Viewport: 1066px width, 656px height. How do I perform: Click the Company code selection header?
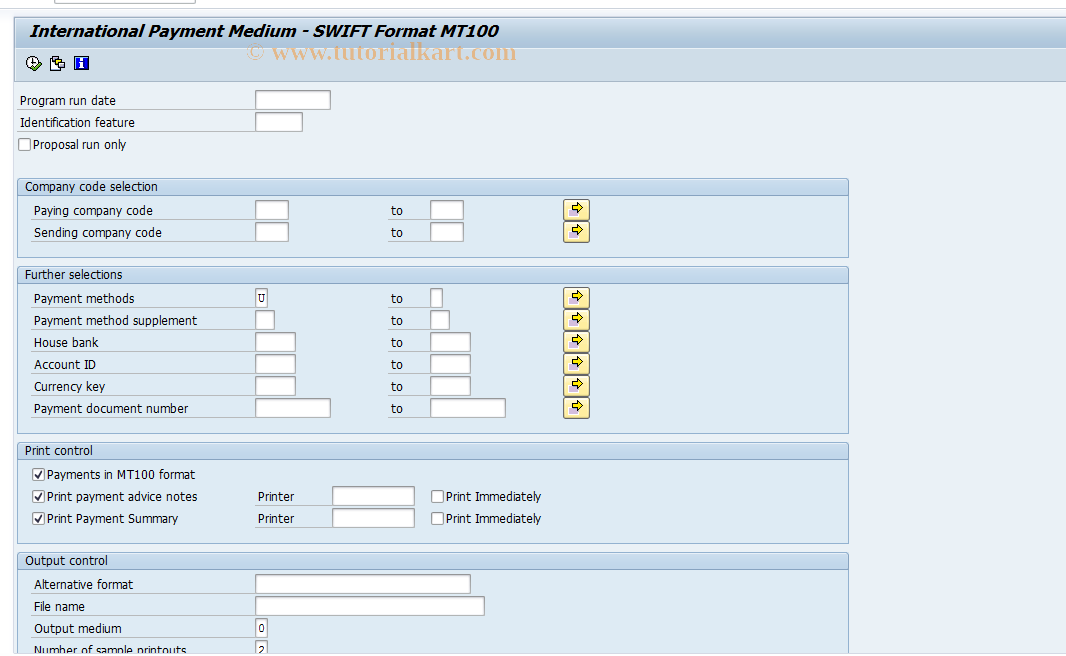tap(91, 186)
